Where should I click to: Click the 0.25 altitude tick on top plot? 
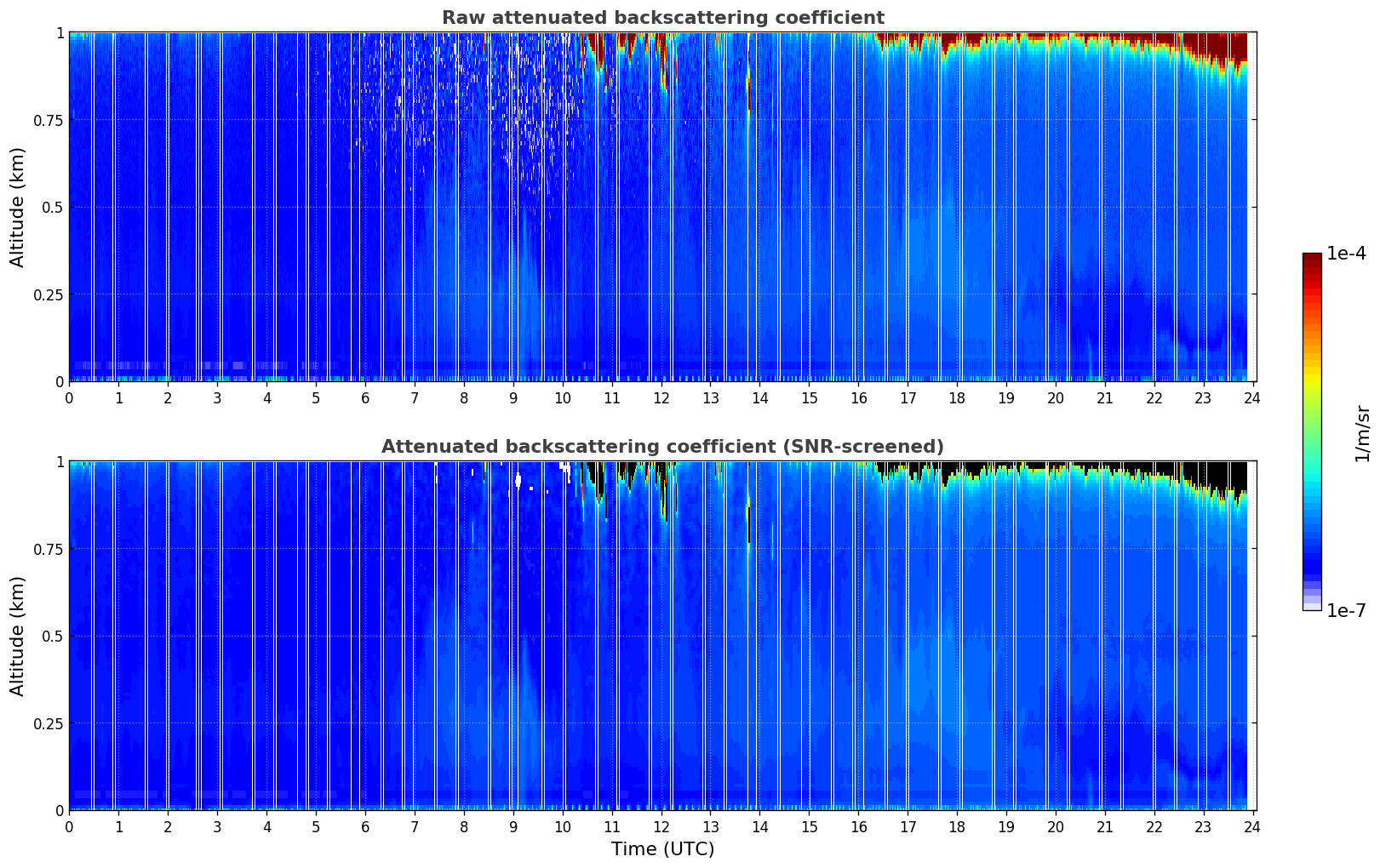coord(49,294)
